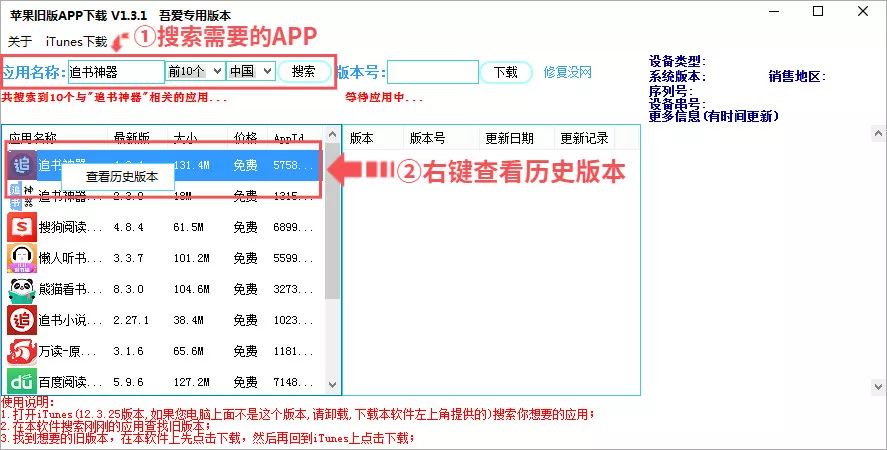Click AppId 1181... cell
887x450 pixels.
coord(293,352)
